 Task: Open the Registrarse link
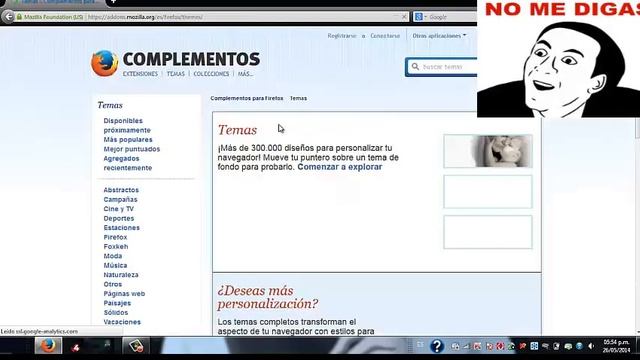coord(342,36)
